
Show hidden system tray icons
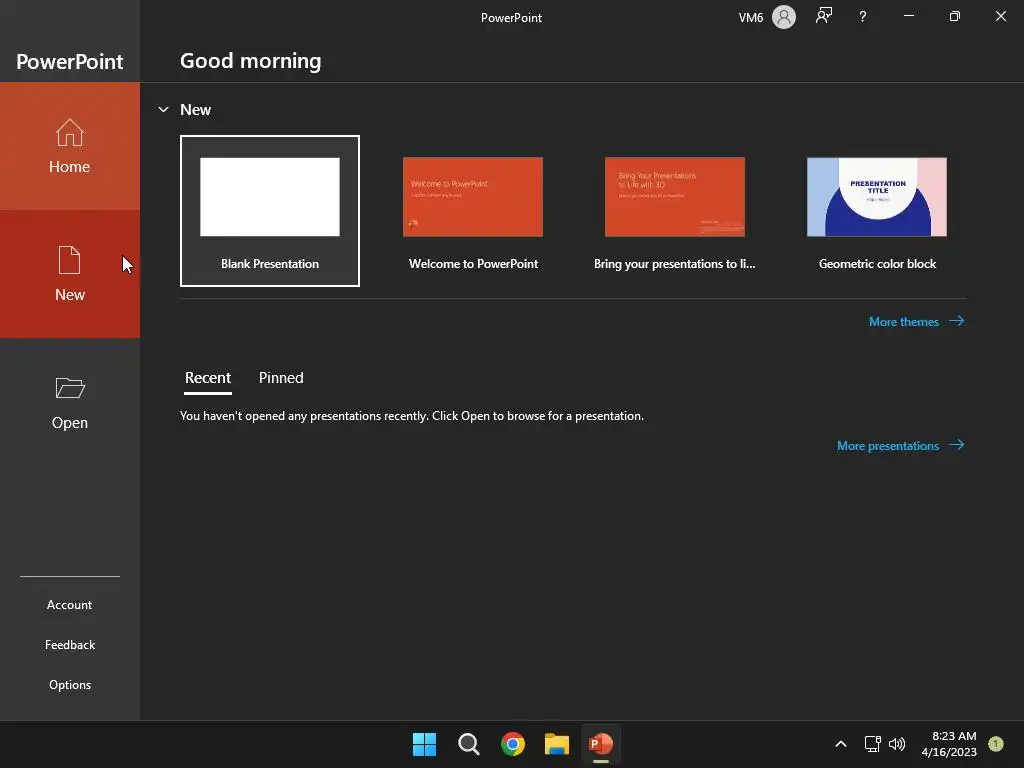click(841, 744)
